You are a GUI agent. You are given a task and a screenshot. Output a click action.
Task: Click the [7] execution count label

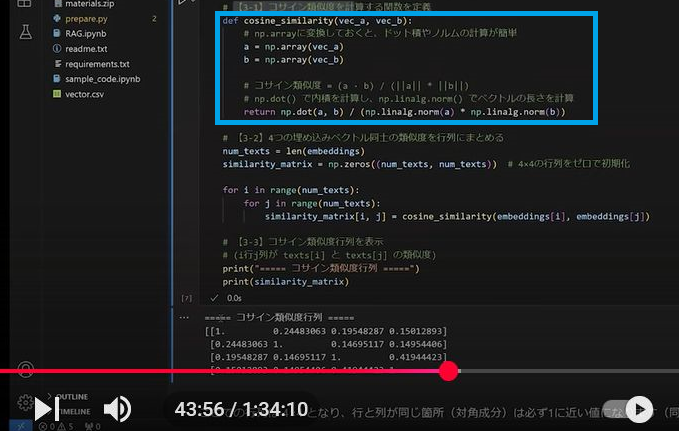187,298
